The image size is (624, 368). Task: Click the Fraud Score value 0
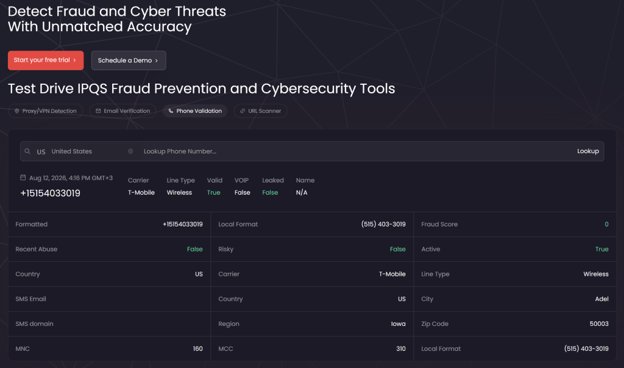click(606, 224)
